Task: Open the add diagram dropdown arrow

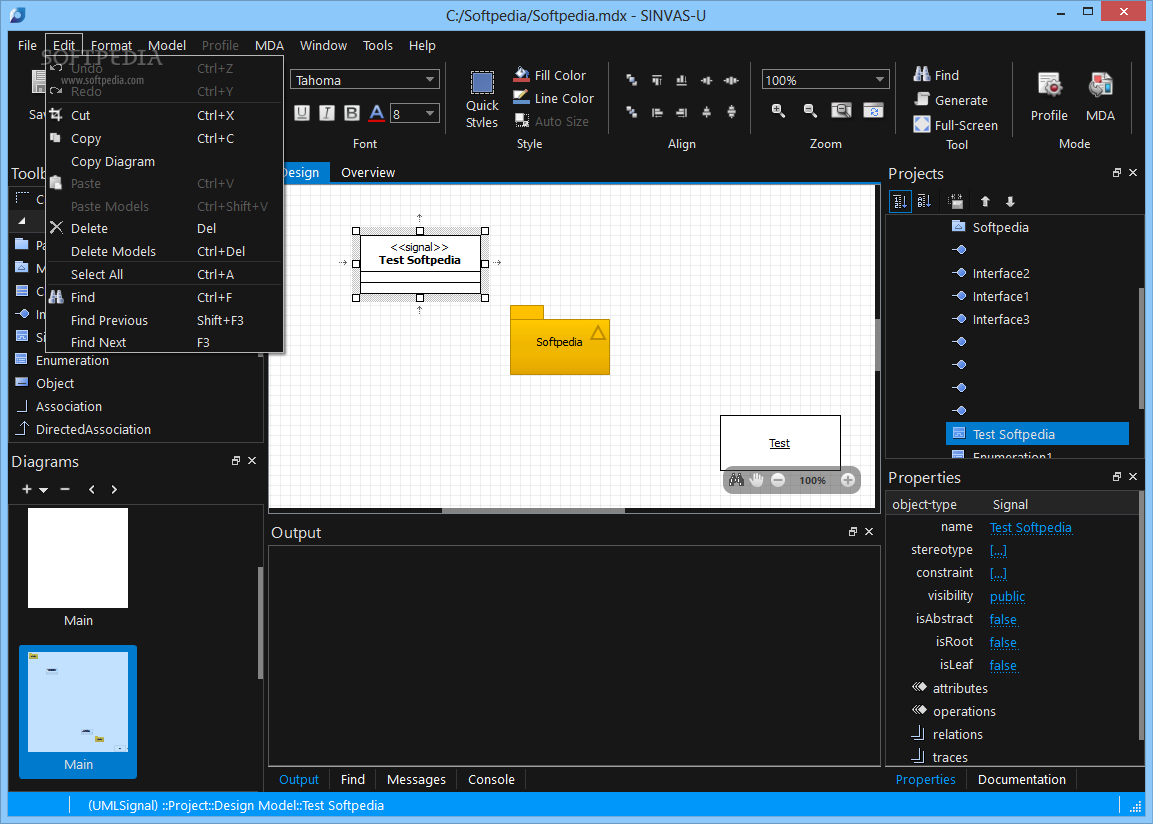Action: 43,490
